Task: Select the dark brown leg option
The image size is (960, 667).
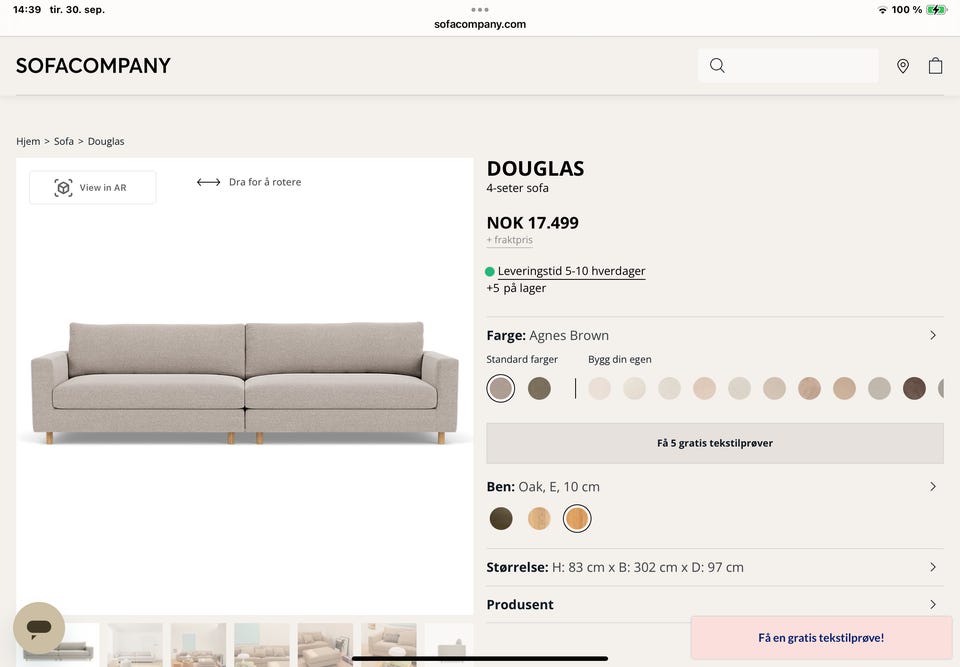Action: pyautogui.click(x=501, y=518)
